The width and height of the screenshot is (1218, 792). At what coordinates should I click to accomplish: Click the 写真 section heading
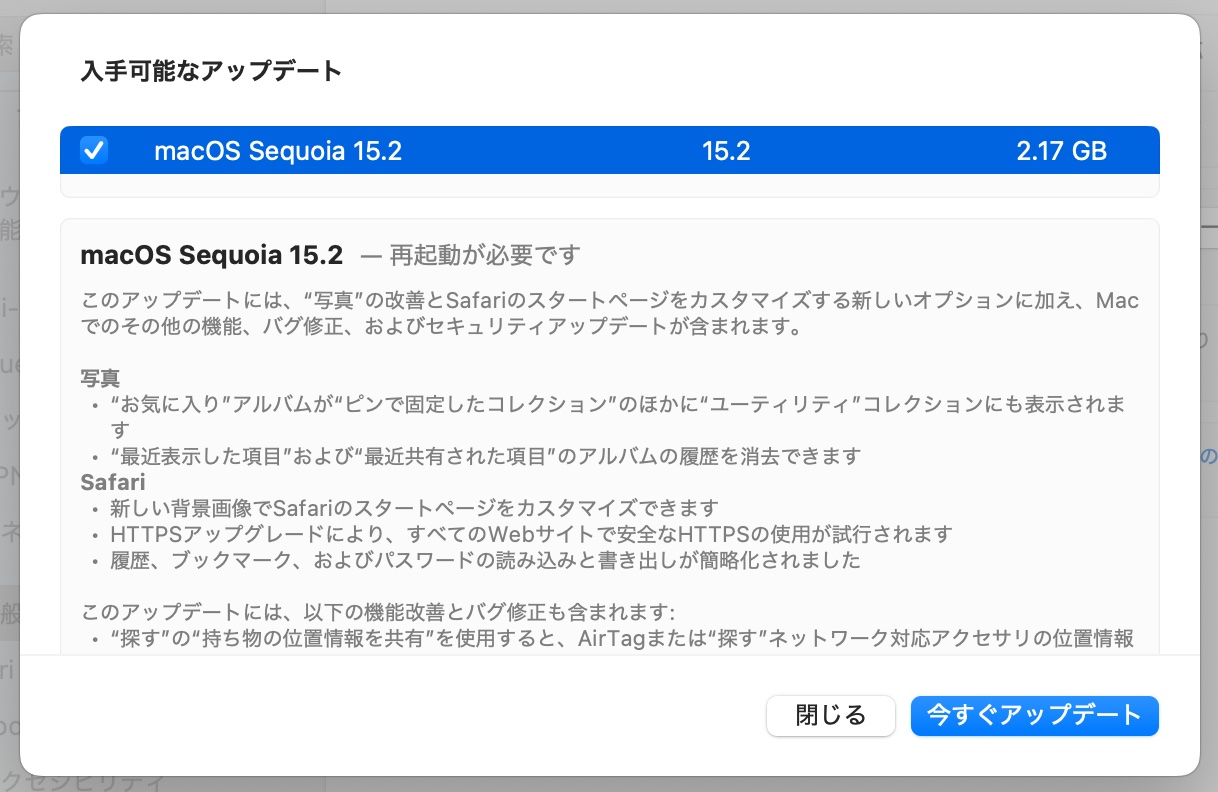(100, 379)
